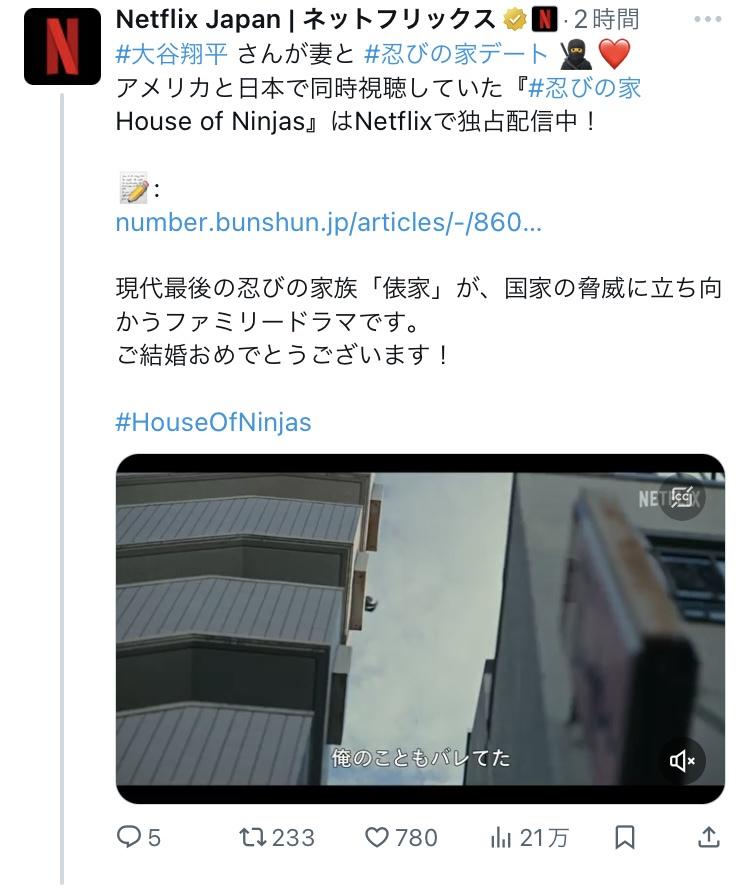The height and width of the screenshot is (888, 750).
Task: Toggle closed captions on the video
Action: tap(682, 497)
